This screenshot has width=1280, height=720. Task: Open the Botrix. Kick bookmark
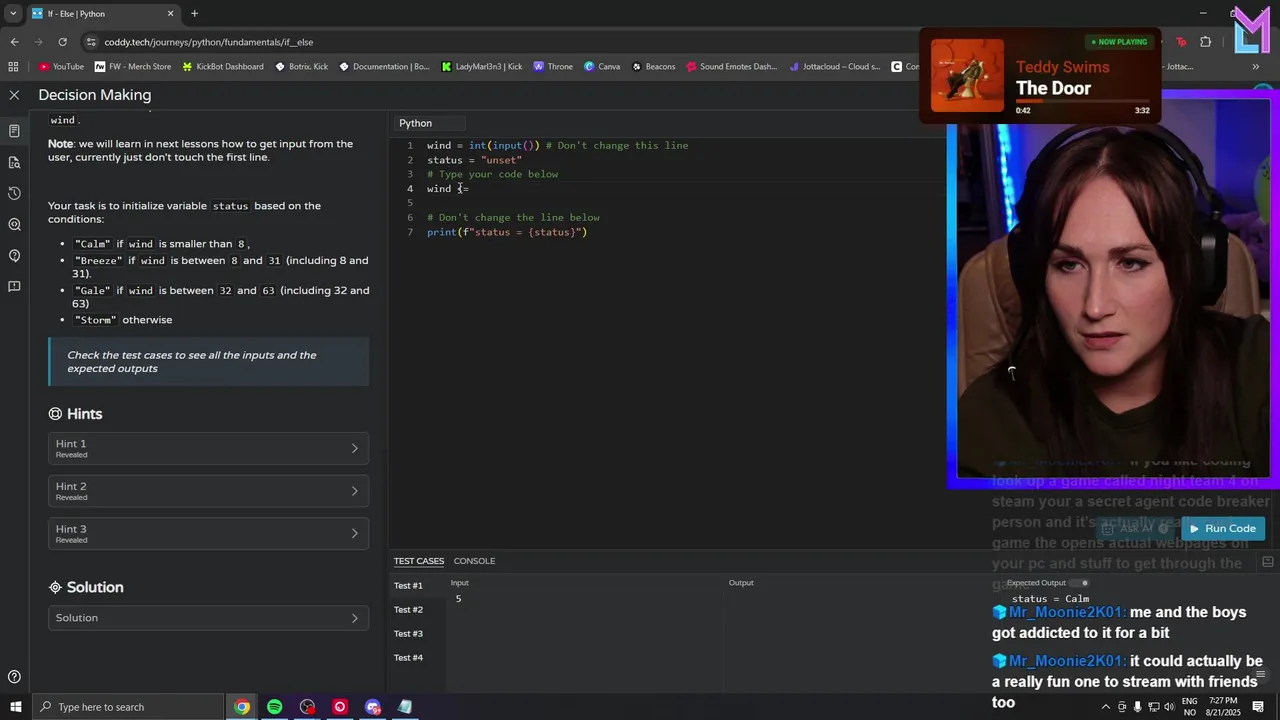pyautogui.click(x=301, y=67)
